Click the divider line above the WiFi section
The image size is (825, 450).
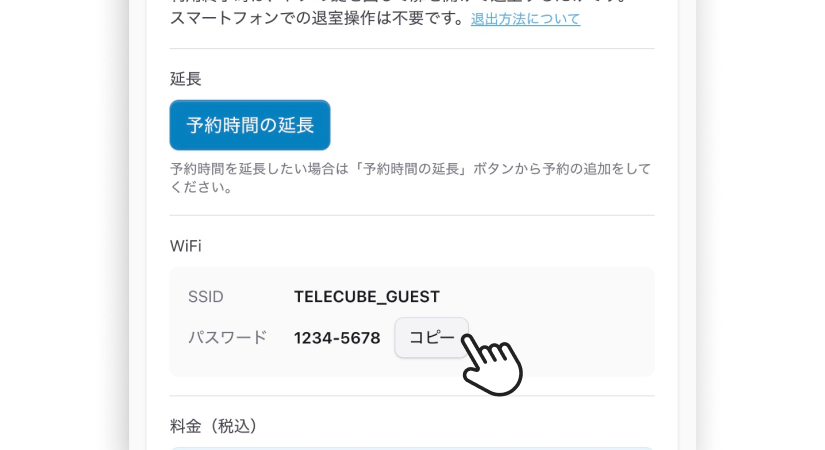click(x=412, y=215)
